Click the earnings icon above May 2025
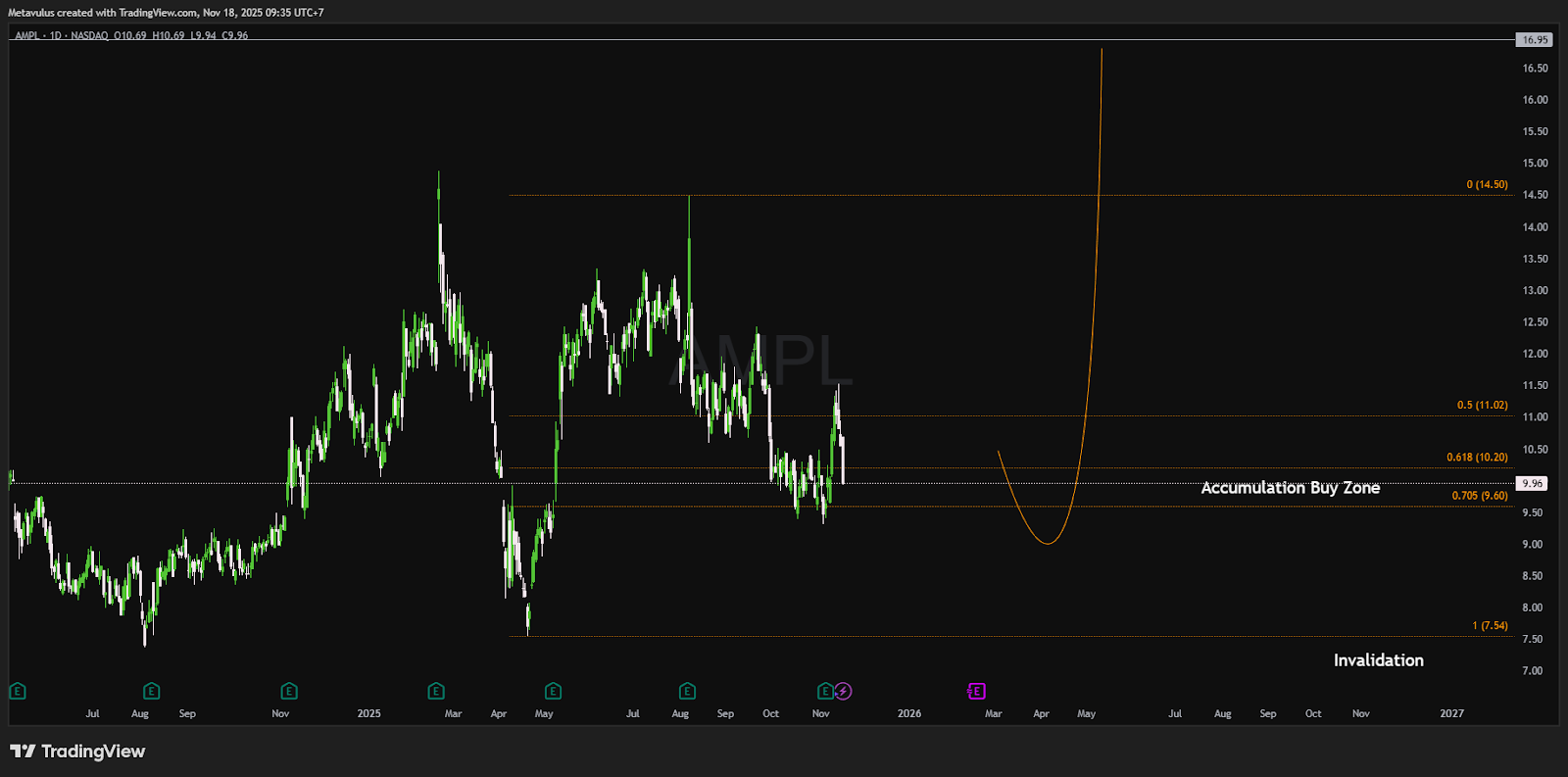Screen dimensions: 1568x777 [553, 692]
